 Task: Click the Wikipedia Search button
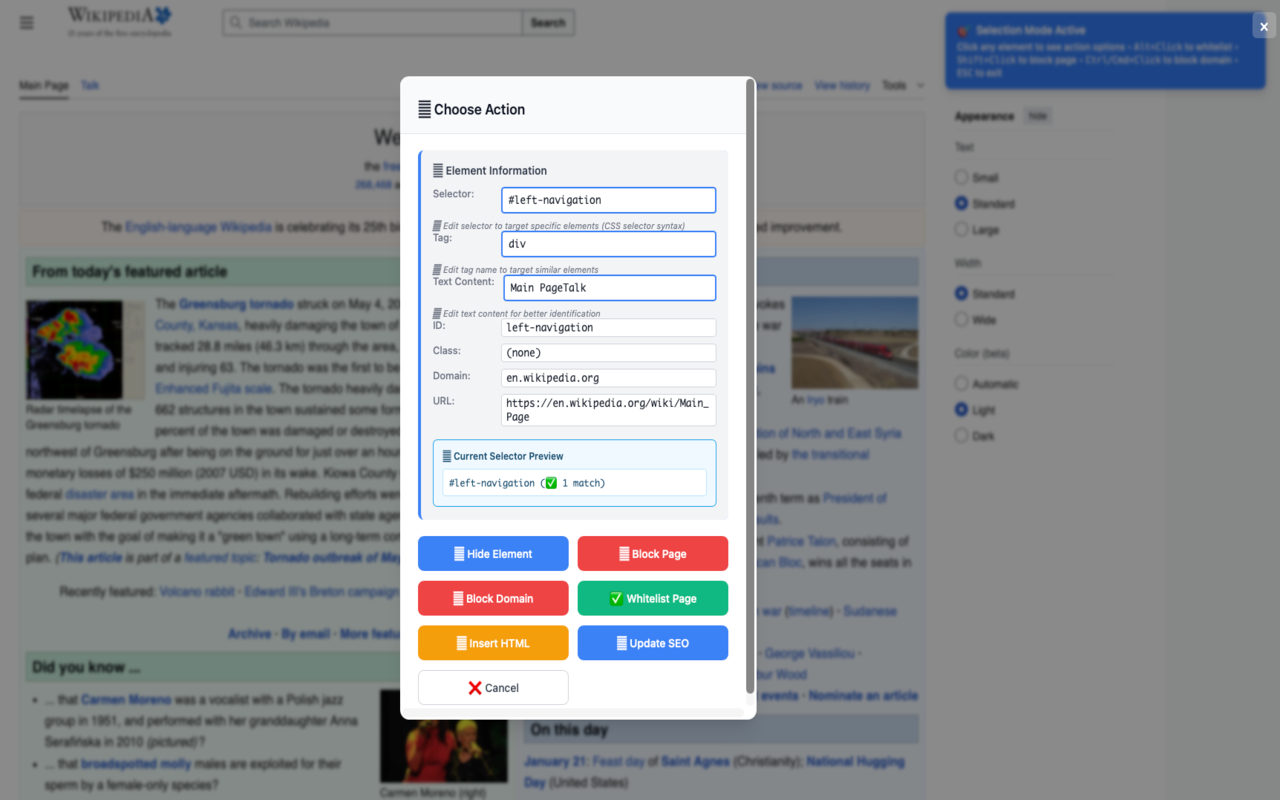[548, 22]
